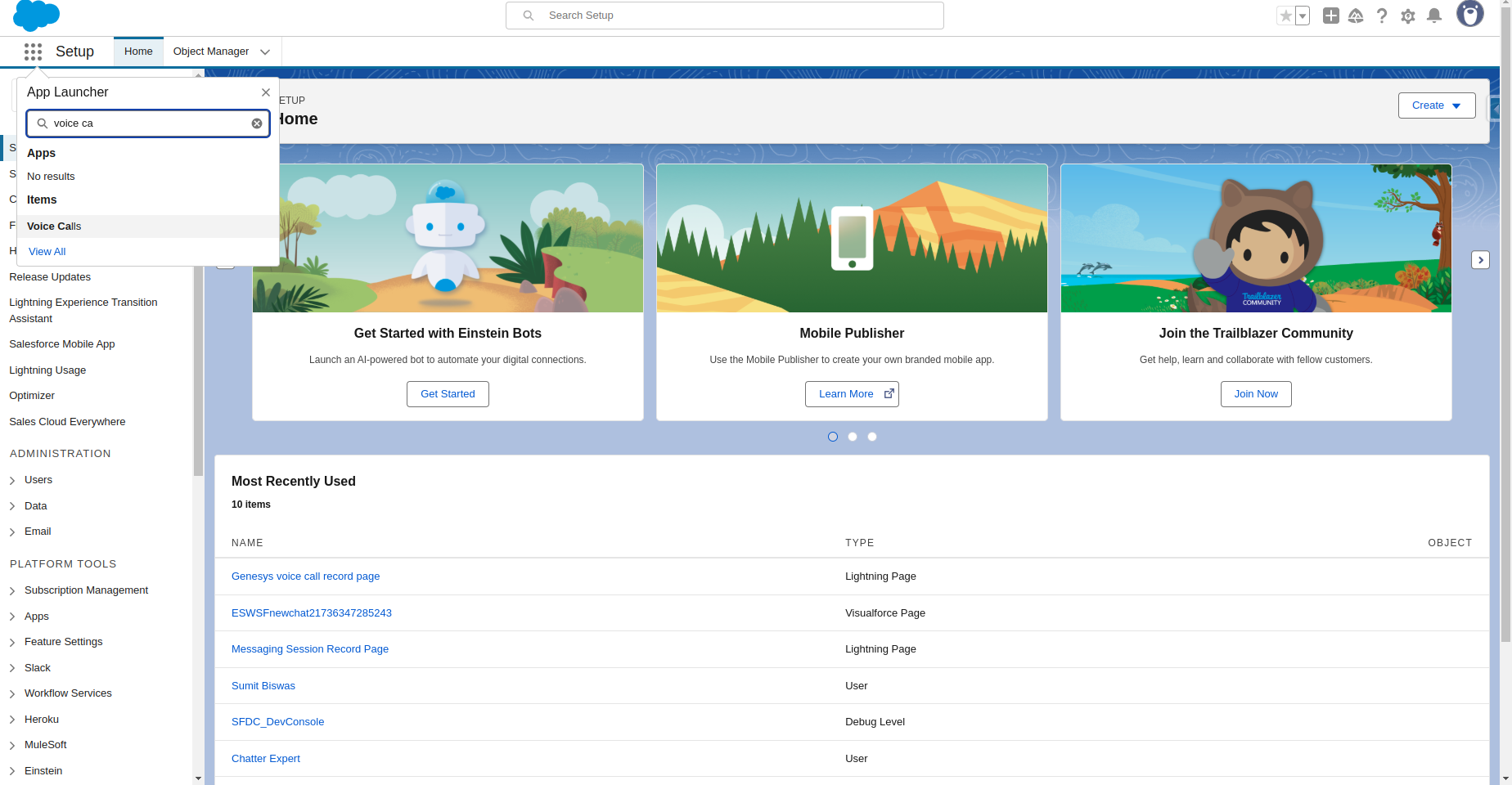
Task: Open the Setup gear menu
Action: pyautogui.click(x=1408, y=16)
